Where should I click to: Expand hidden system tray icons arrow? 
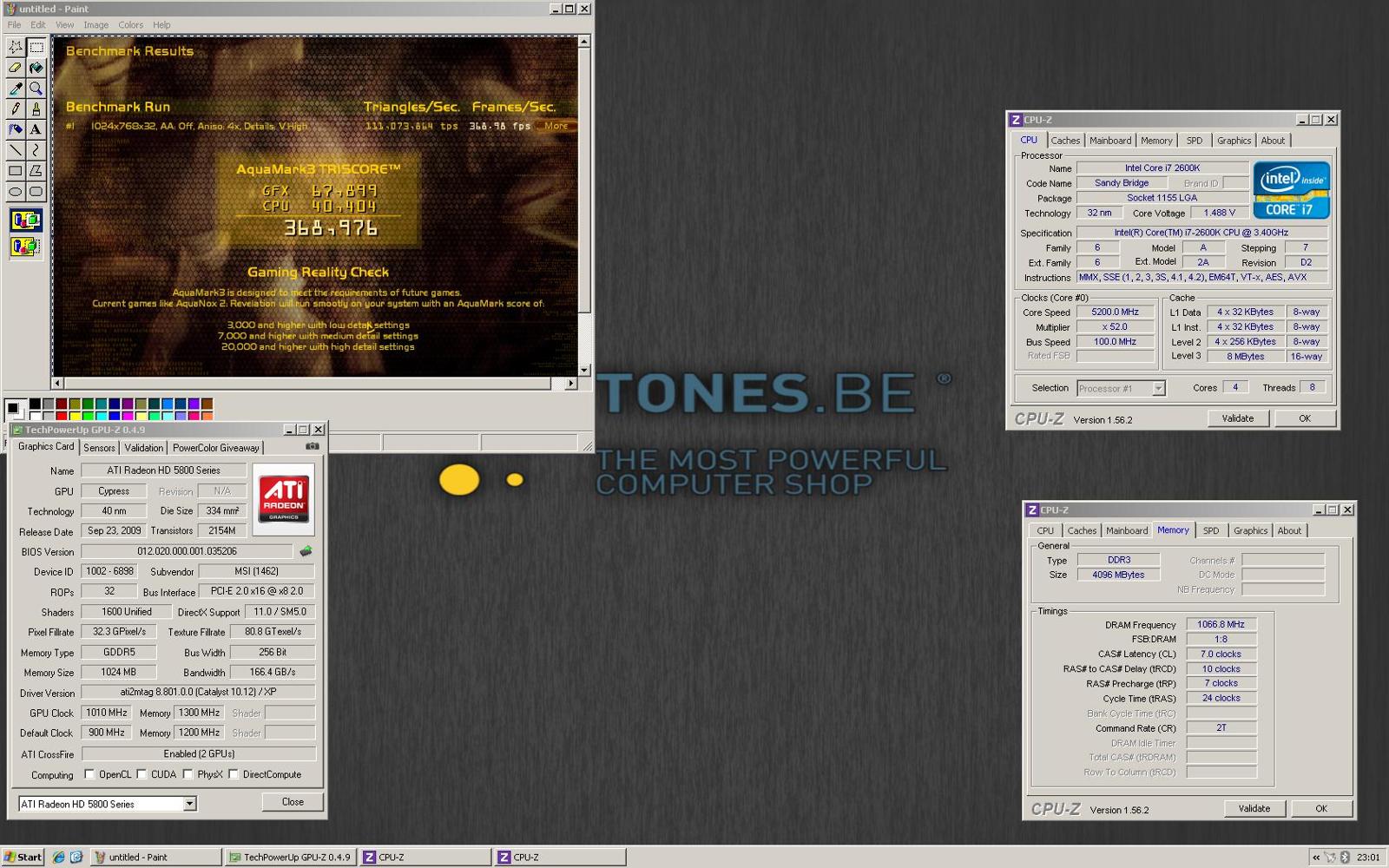pyautogui.click(x=1316, y=858)
